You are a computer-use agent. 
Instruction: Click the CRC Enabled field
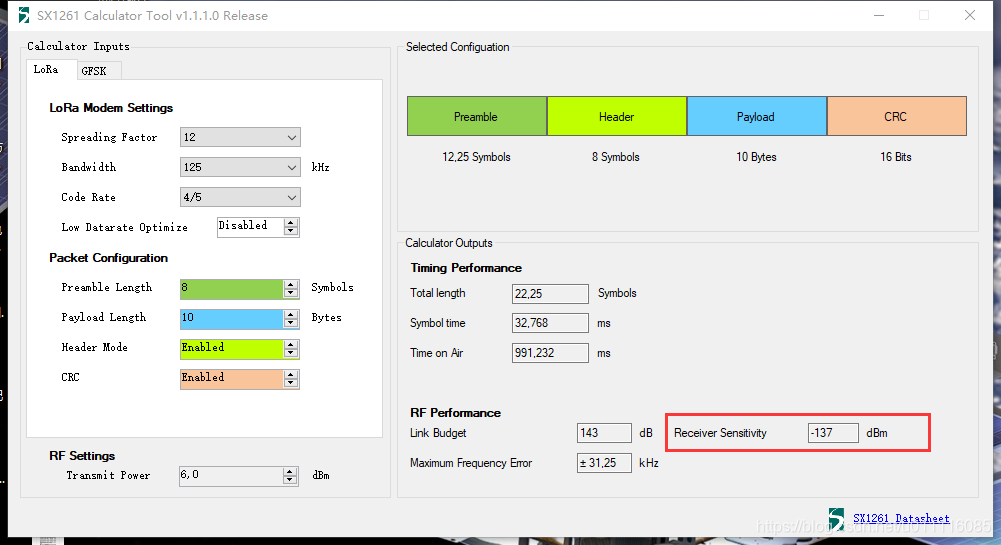point(232,379)
